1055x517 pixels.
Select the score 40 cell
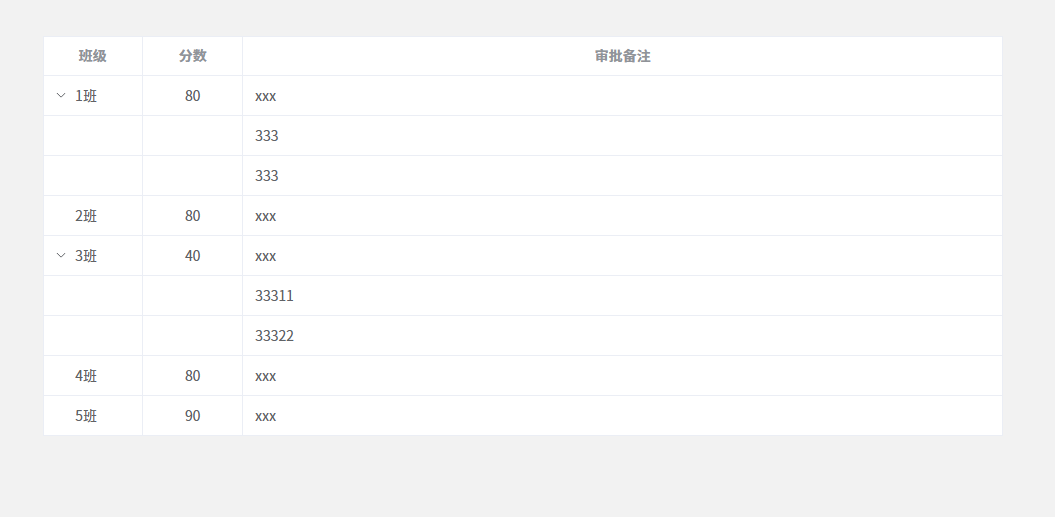[x=192, y=256]
